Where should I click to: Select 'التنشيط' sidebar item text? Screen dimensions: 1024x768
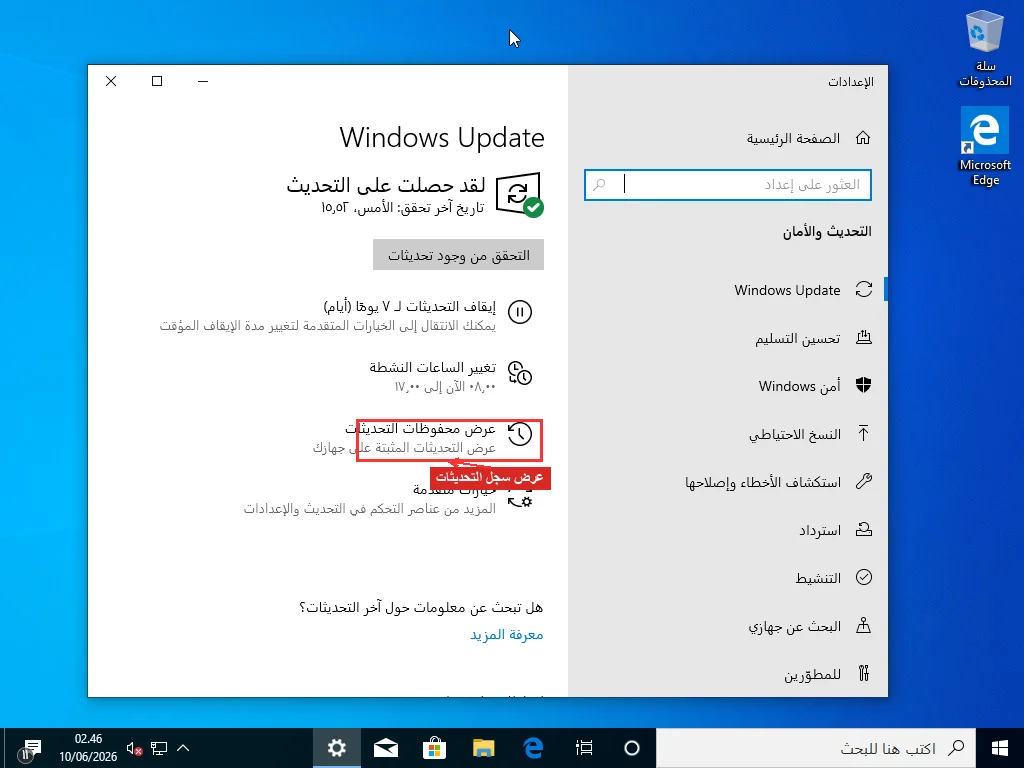[818, 578]
